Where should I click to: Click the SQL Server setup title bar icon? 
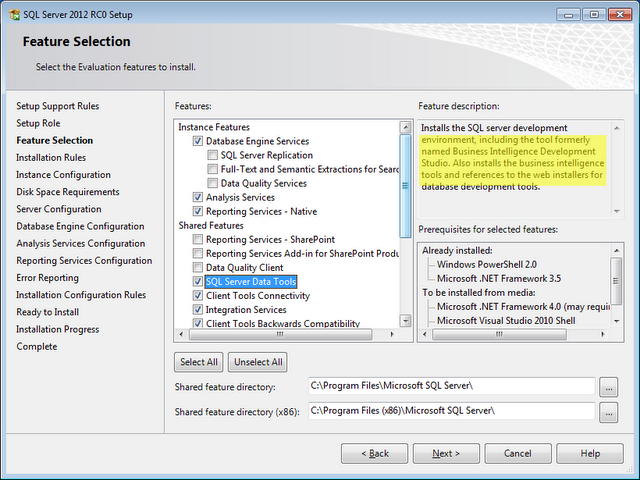pos(15,15)
